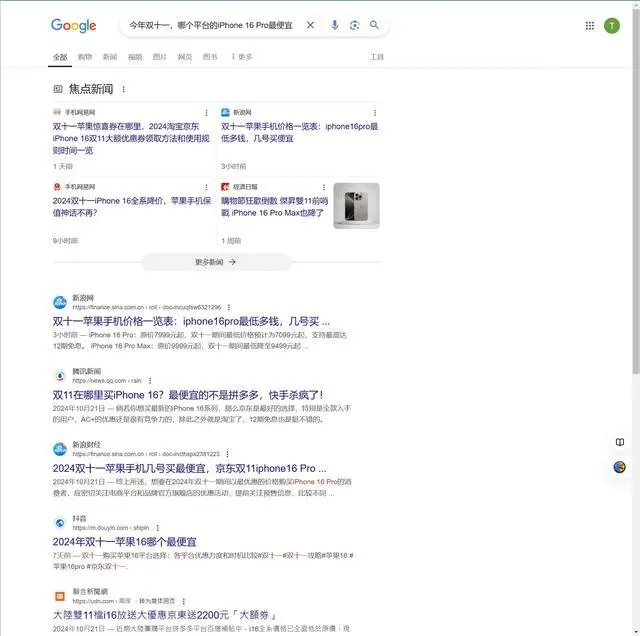This screenshot has width=640, height=636.
Task: Click the https://udn.com URL text
Action: 124,601
